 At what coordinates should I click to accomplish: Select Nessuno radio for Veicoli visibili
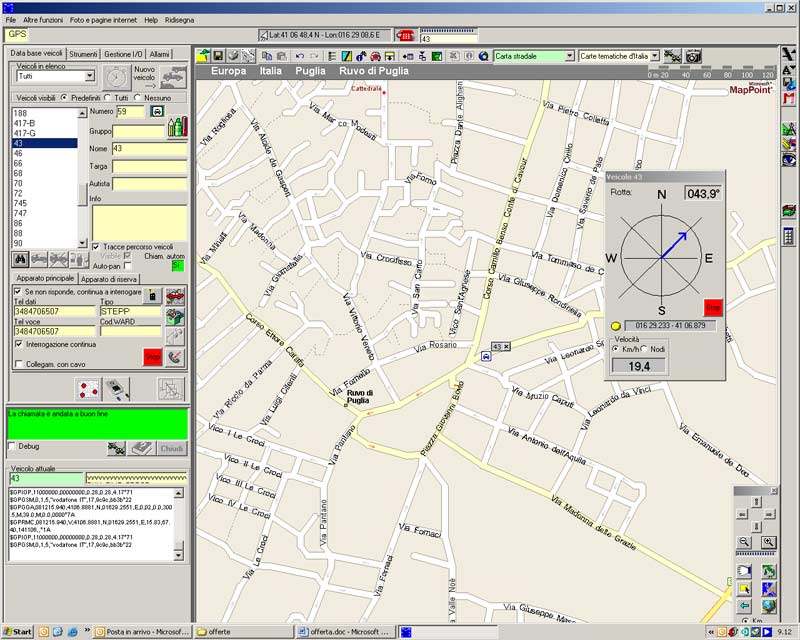[137, 97]
